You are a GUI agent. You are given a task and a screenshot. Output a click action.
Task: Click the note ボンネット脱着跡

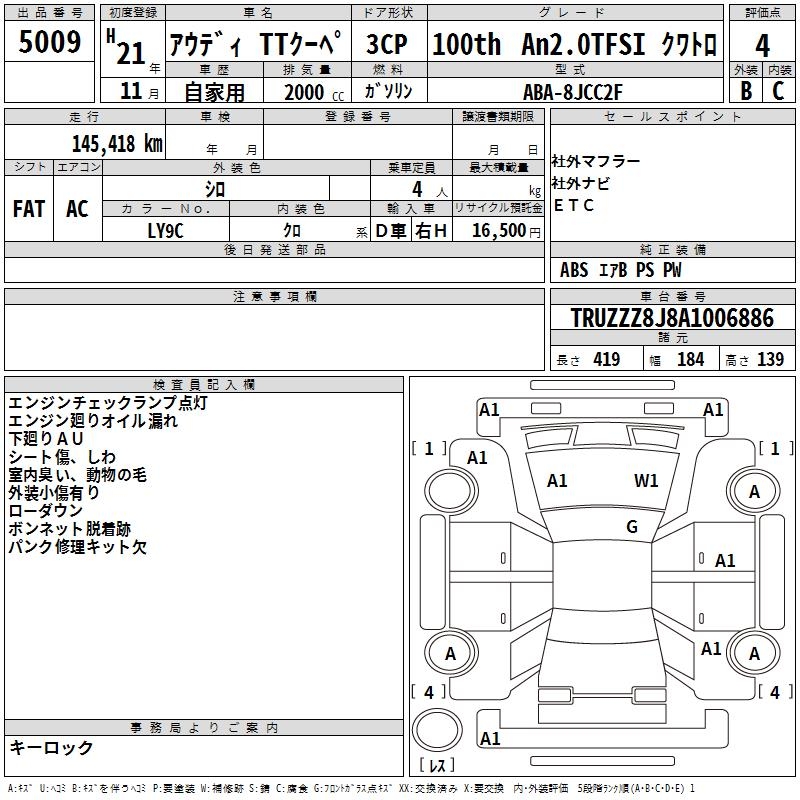[69, 529]
